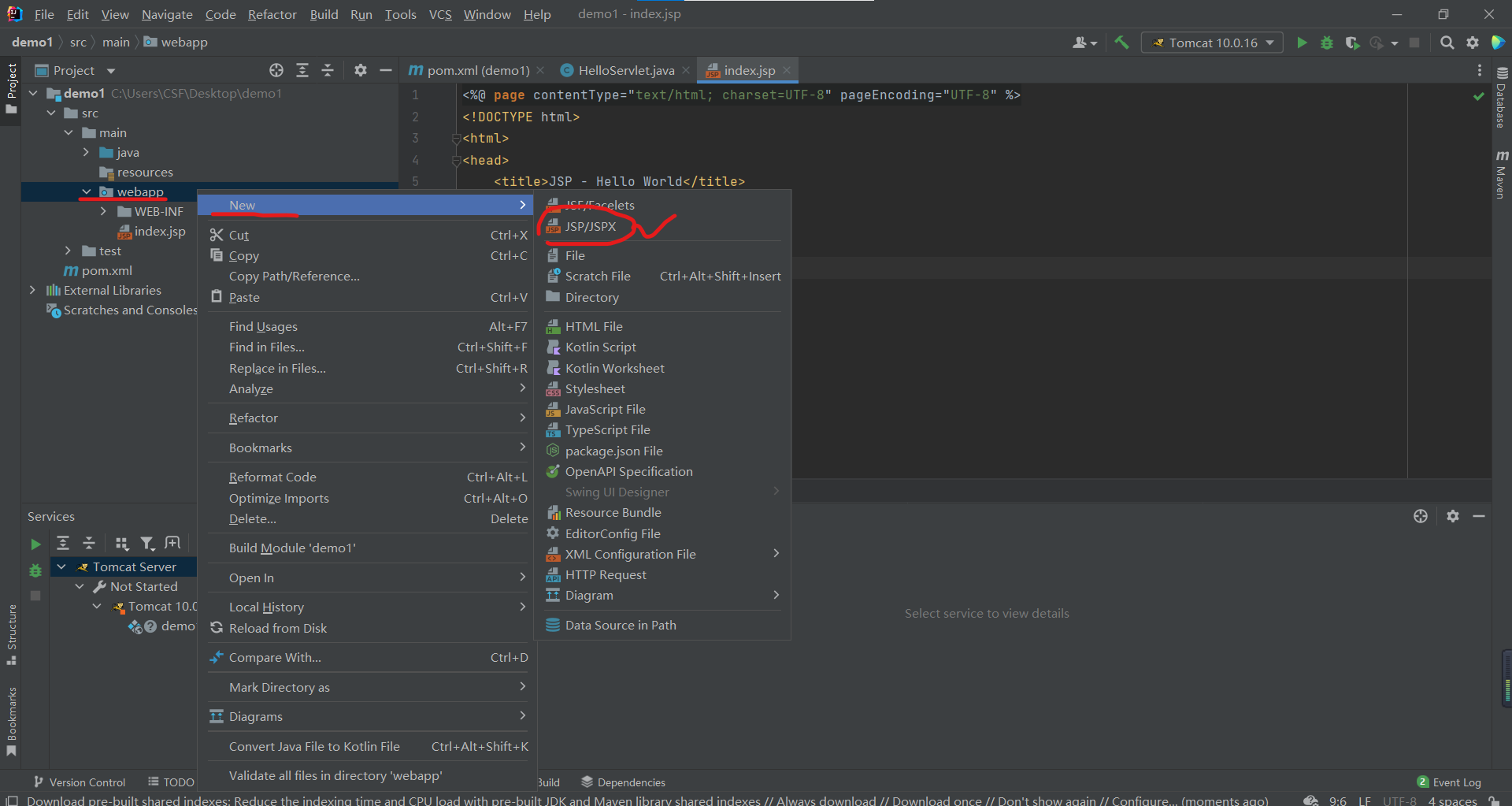Open Event Log in status bar
This screenshot has height=806, width=1512.
coord(1449,782)
